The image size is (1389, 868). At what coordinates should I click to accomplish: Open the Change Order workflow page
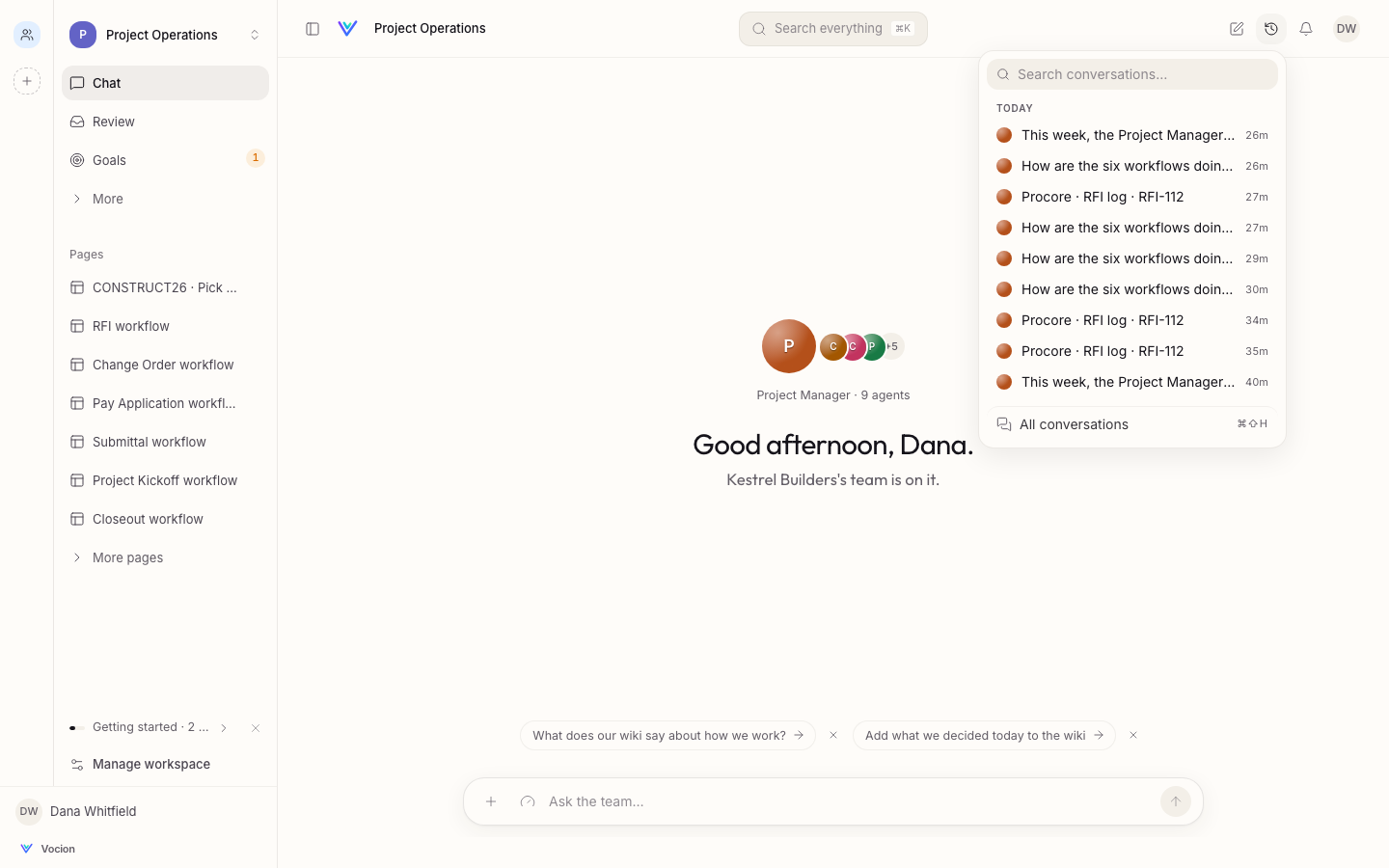[165, 365]
